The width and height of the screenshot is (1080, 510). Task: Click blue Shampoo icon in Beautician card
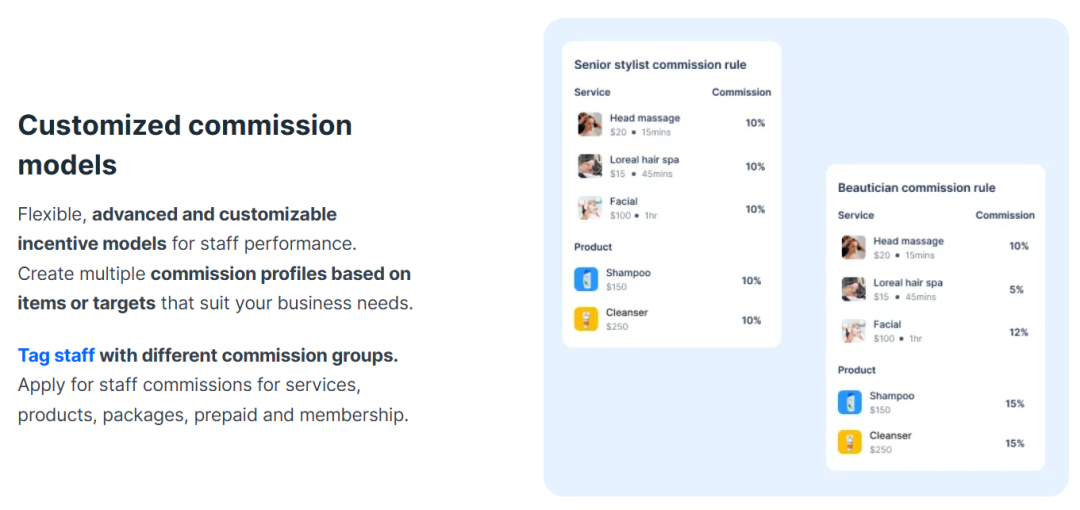pyautogui.click(x=849, y=402)
